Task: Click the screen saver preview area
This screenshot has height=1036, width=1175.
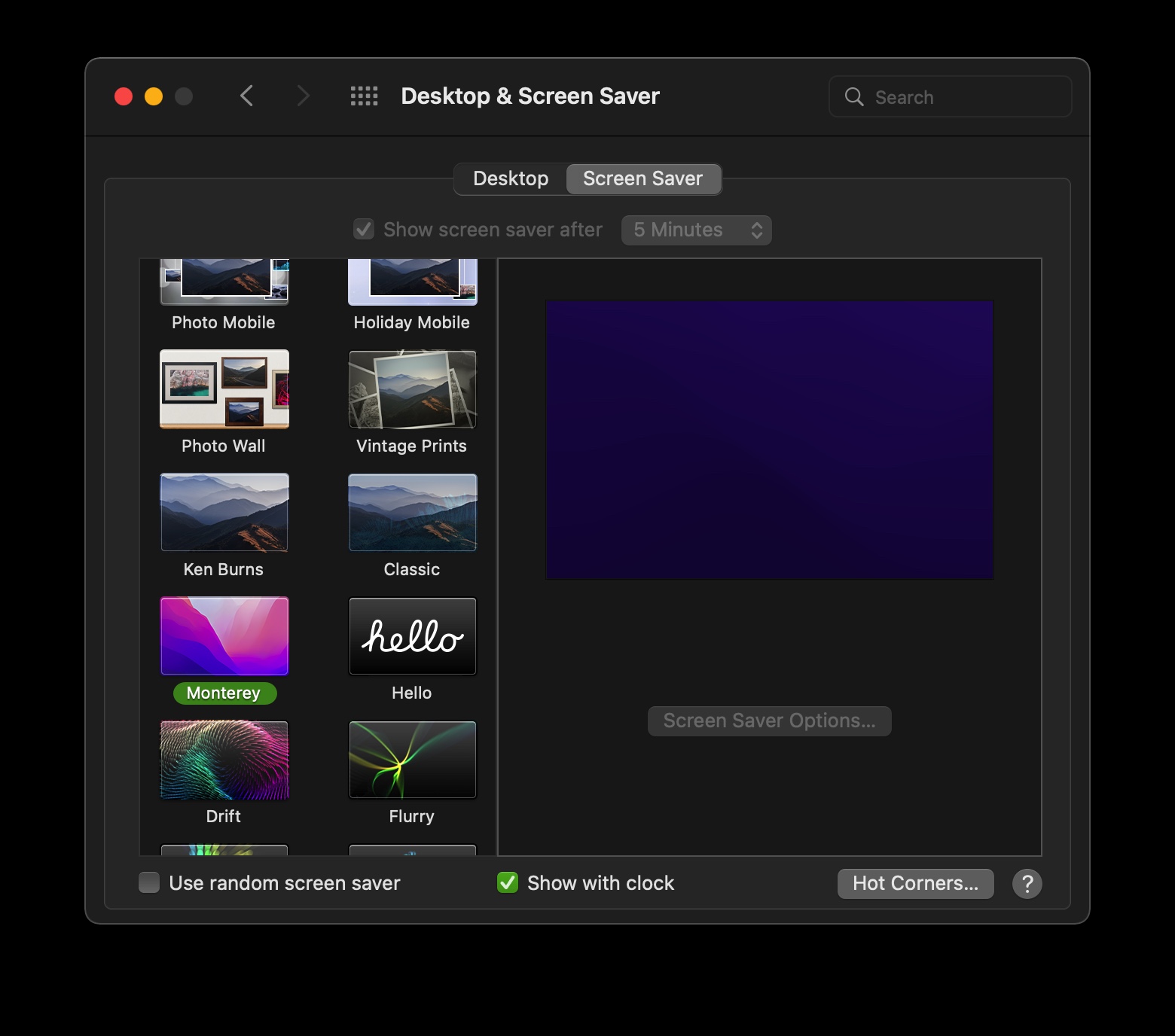Action: click(770, 440)
